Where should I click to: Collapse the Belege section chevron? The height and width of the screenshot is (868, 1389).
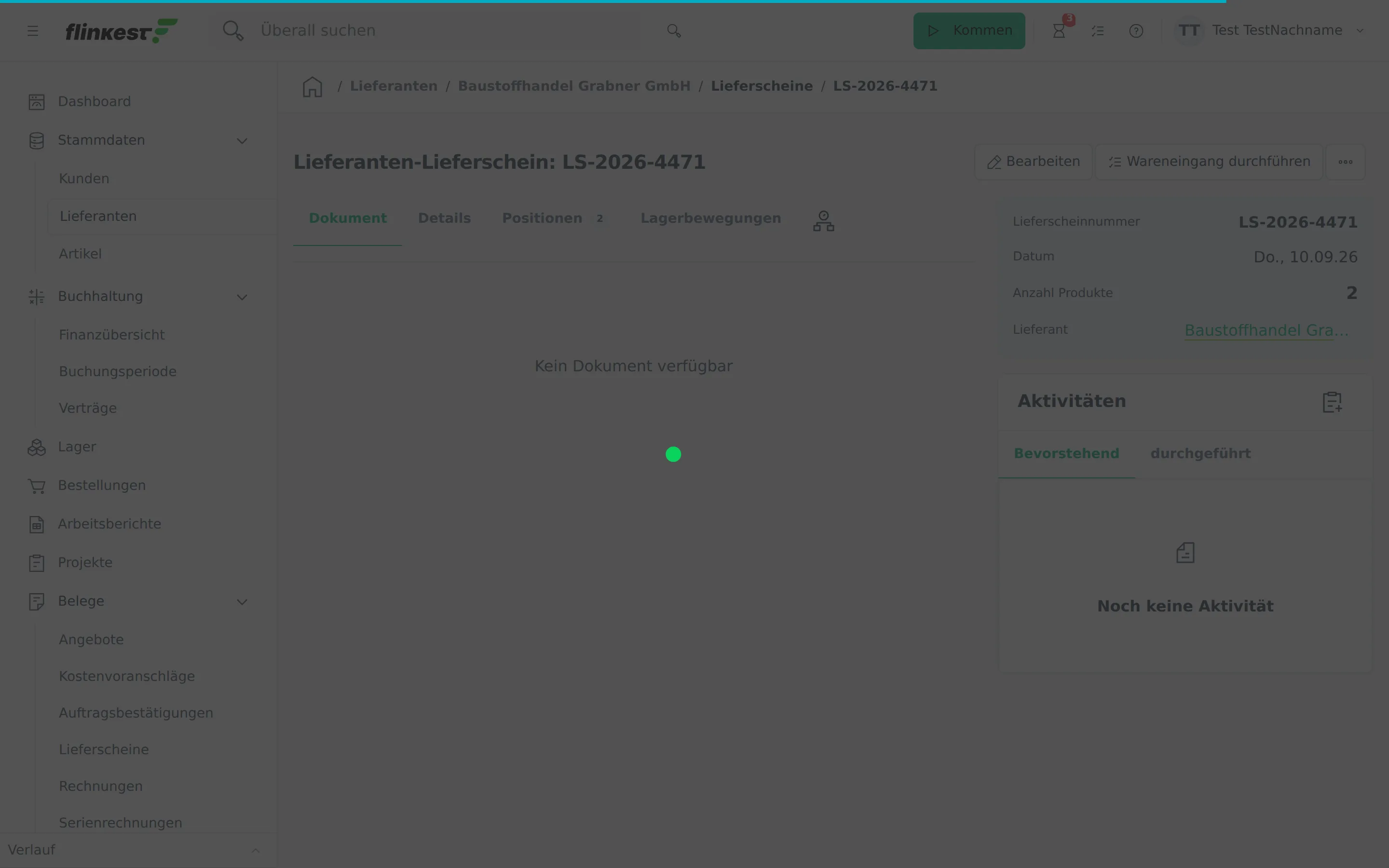click(x=242, y=602)
